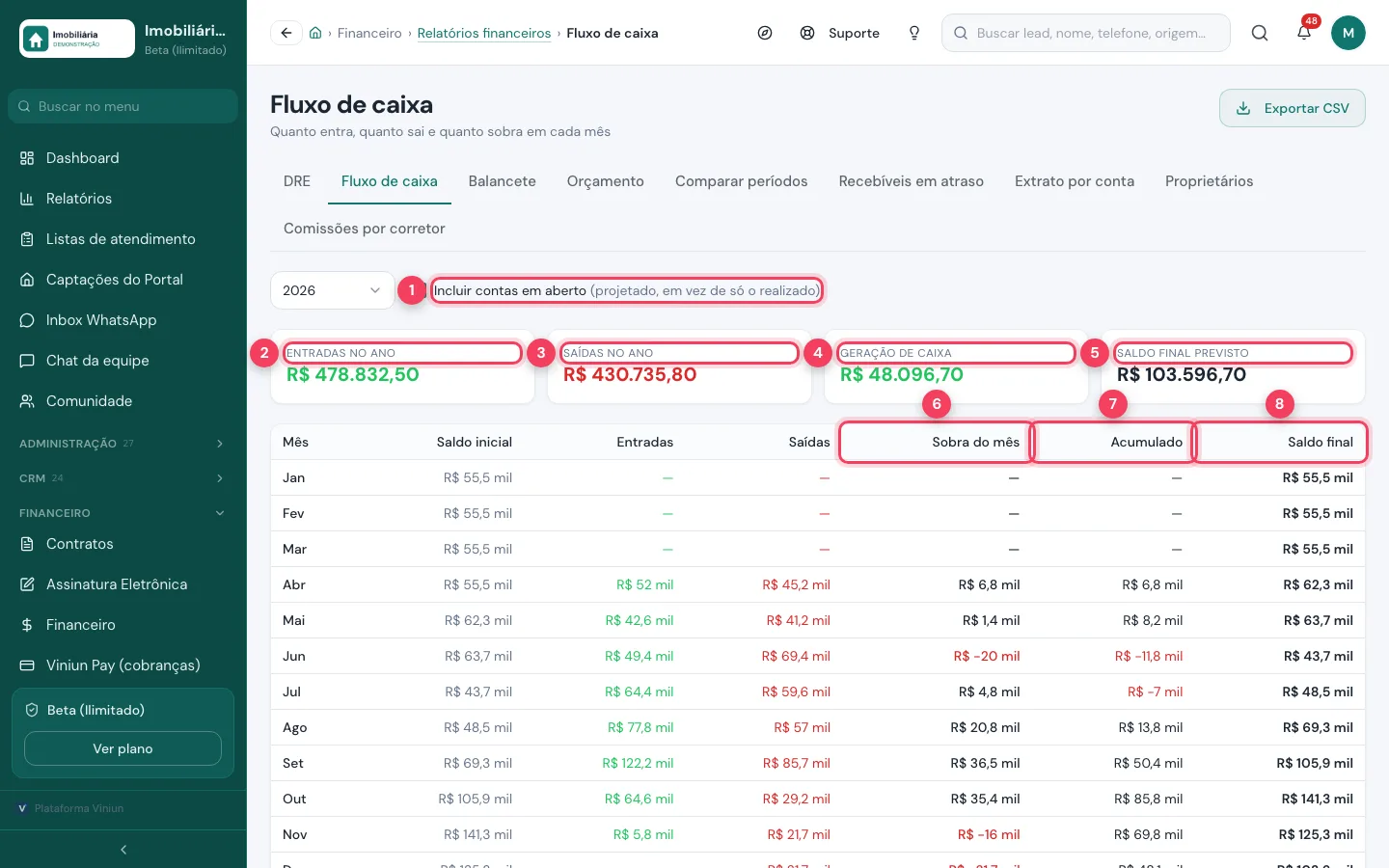Open the Recebíveis em atraso tab
The width and height of the screenshot is (1389, 868).
(x=912, y=181)
